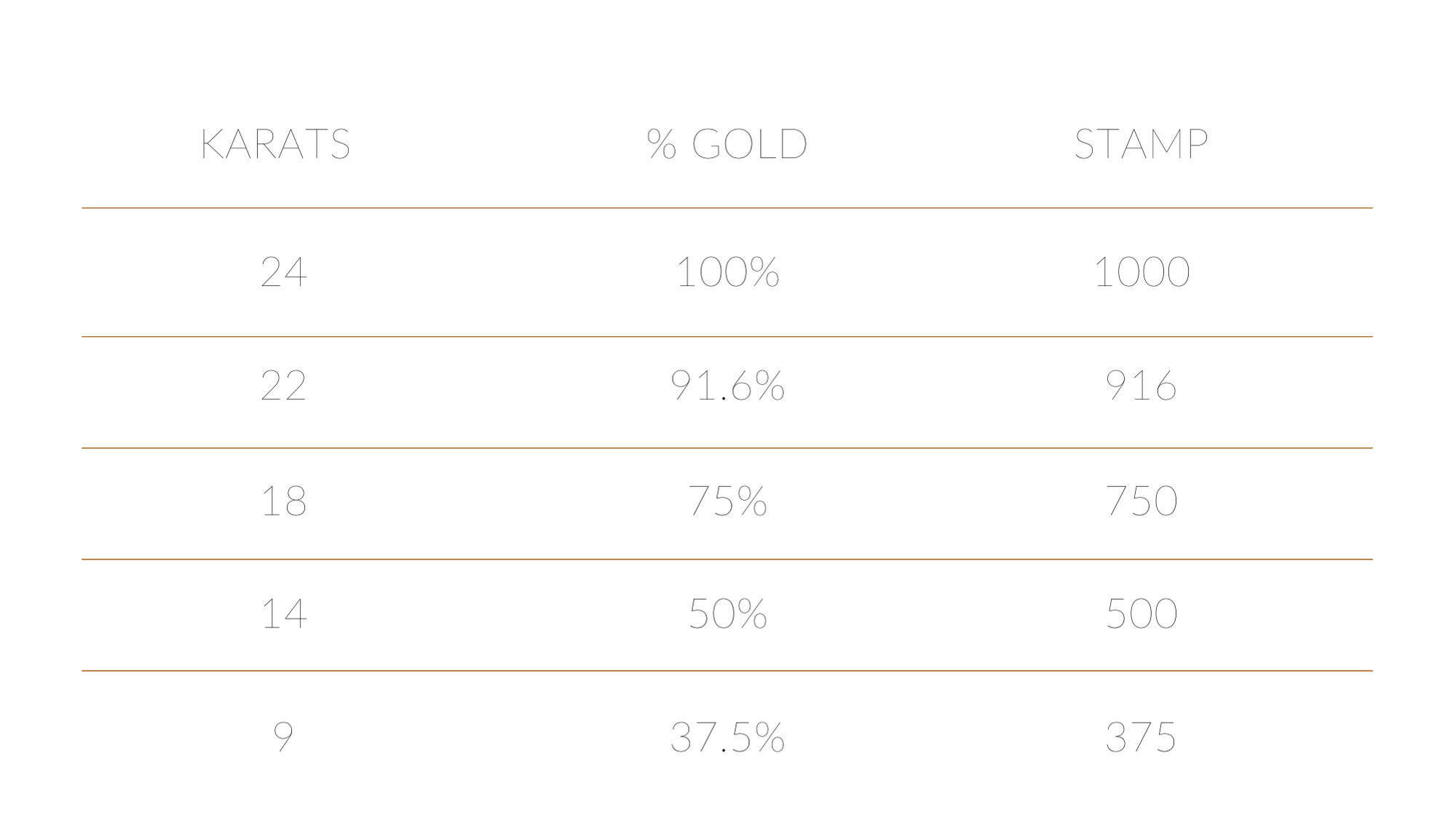Screen dimensions: 1456x818
Task: Select the 100% gold cell
Action: click(727, 272)
